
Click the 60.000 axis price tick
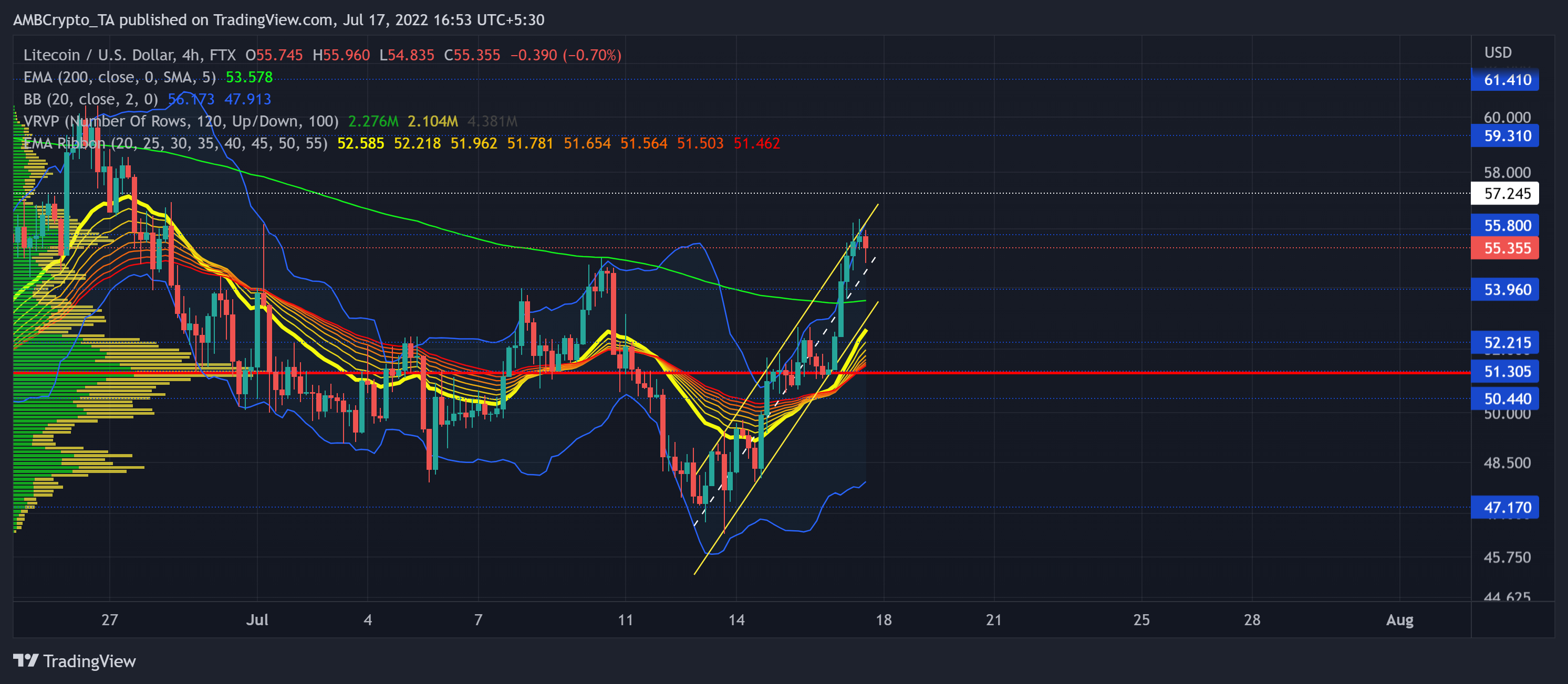tap(1507, 117)
